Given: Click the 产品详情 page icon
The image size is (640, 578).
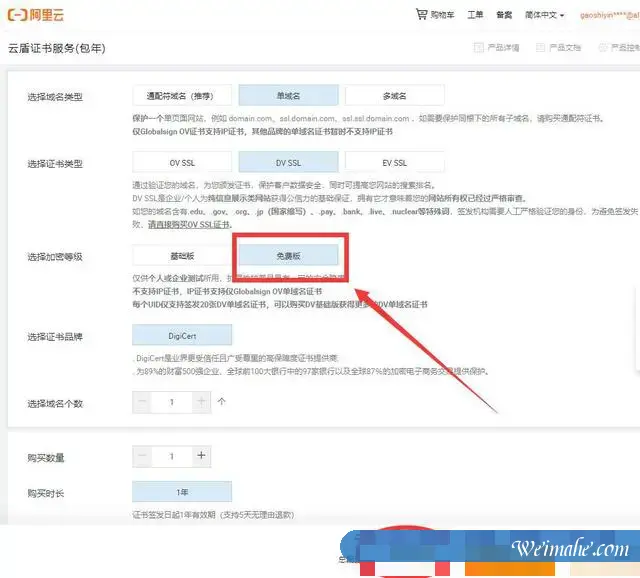Looking at the screenshot, I should (x=478, y=47).
